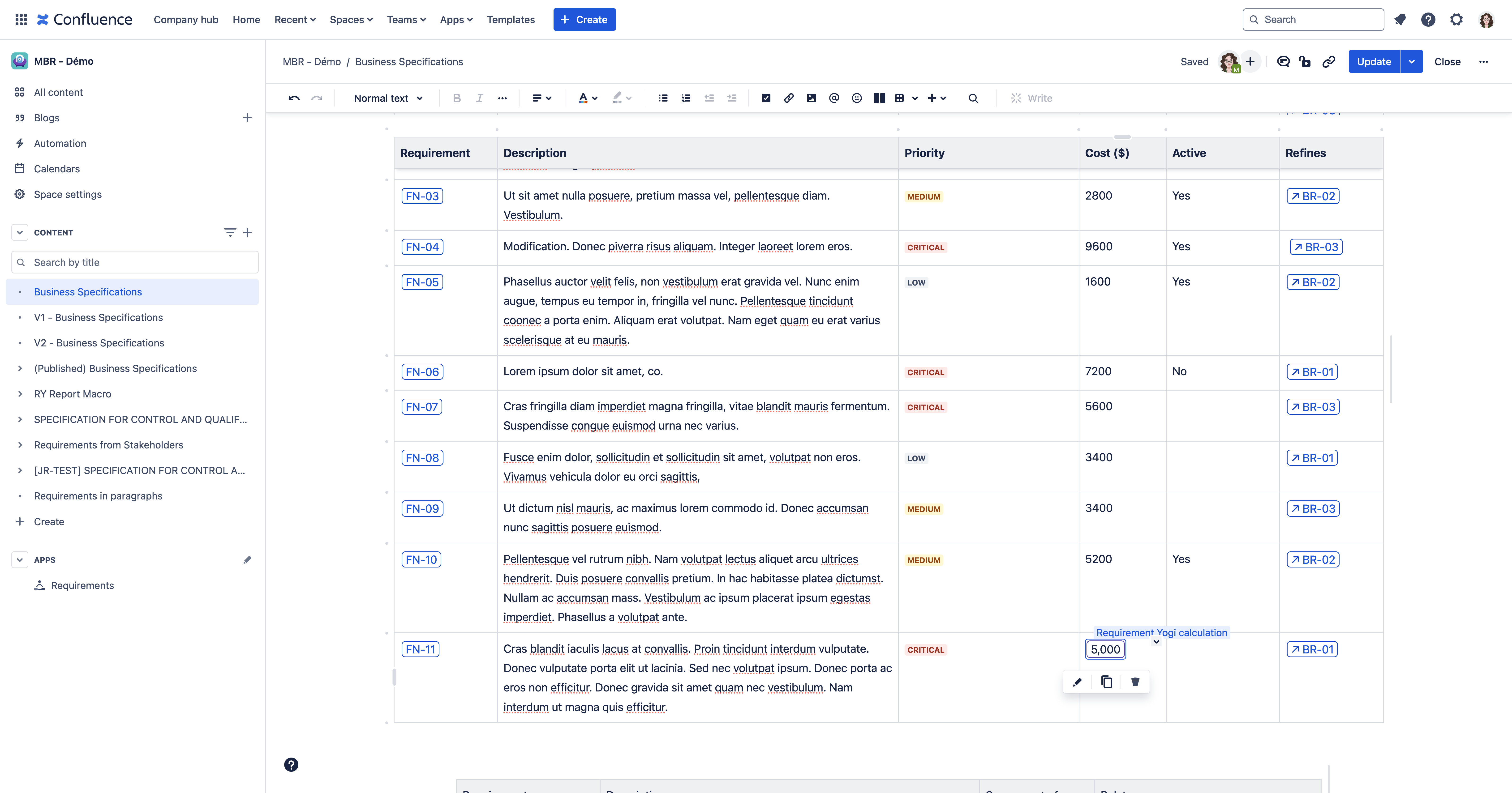Open the Spaces menu
Screen dimensions: 1512x793
click(351, 19)
